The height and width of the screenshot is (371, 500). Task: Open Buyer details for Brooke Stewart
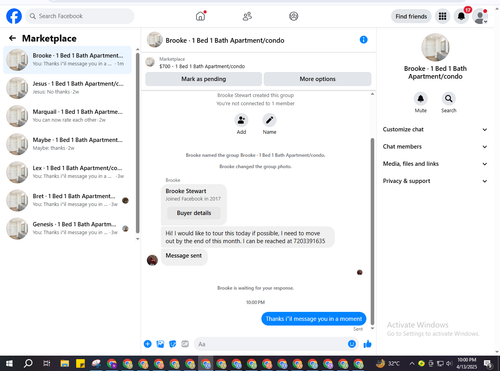[194, 213]
